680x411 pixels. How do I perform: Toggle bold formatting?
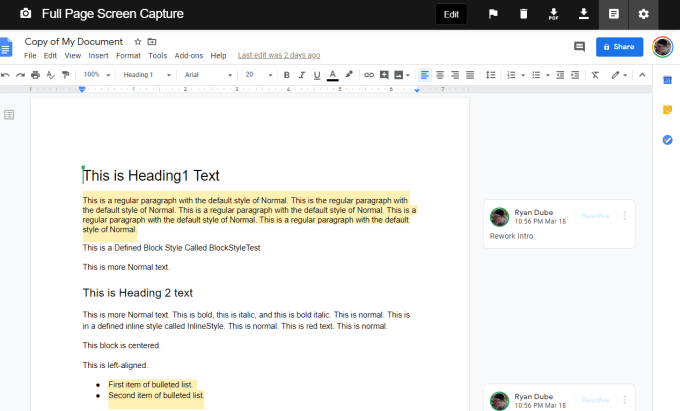coord(287,75)
